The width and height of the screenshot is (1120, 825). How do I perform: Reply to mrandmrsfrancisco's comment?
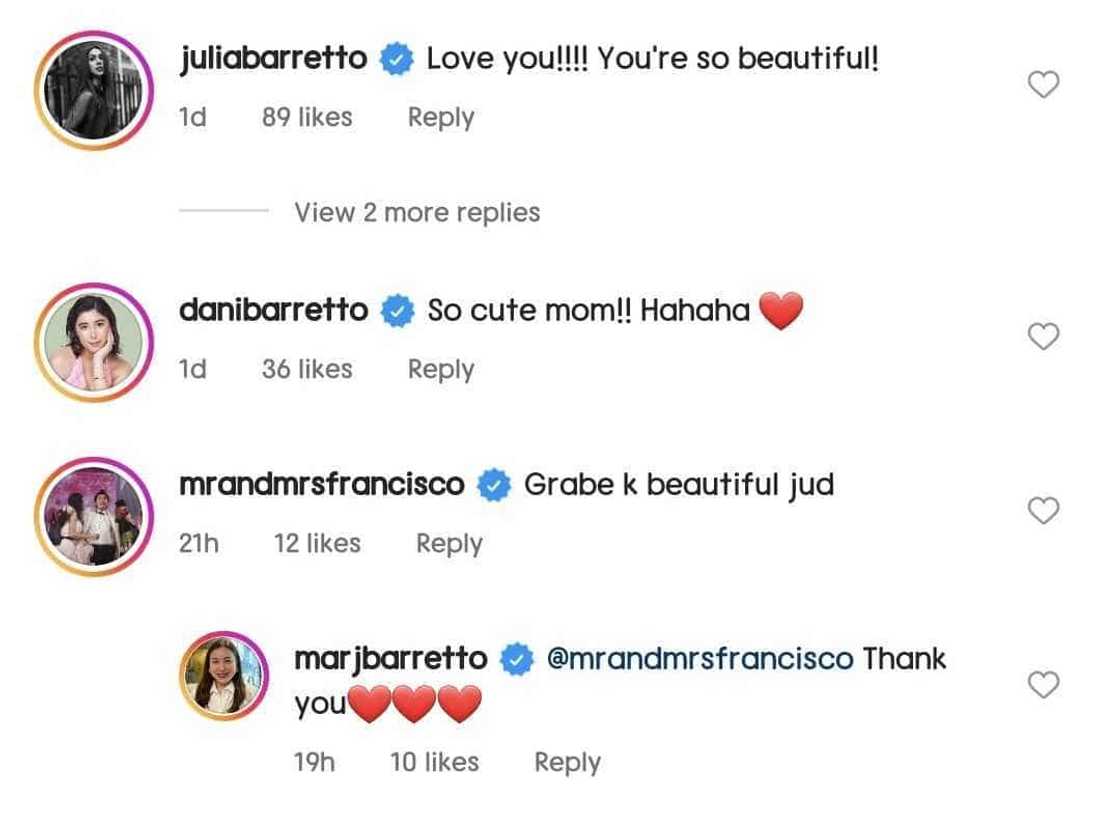pos(448,543)
